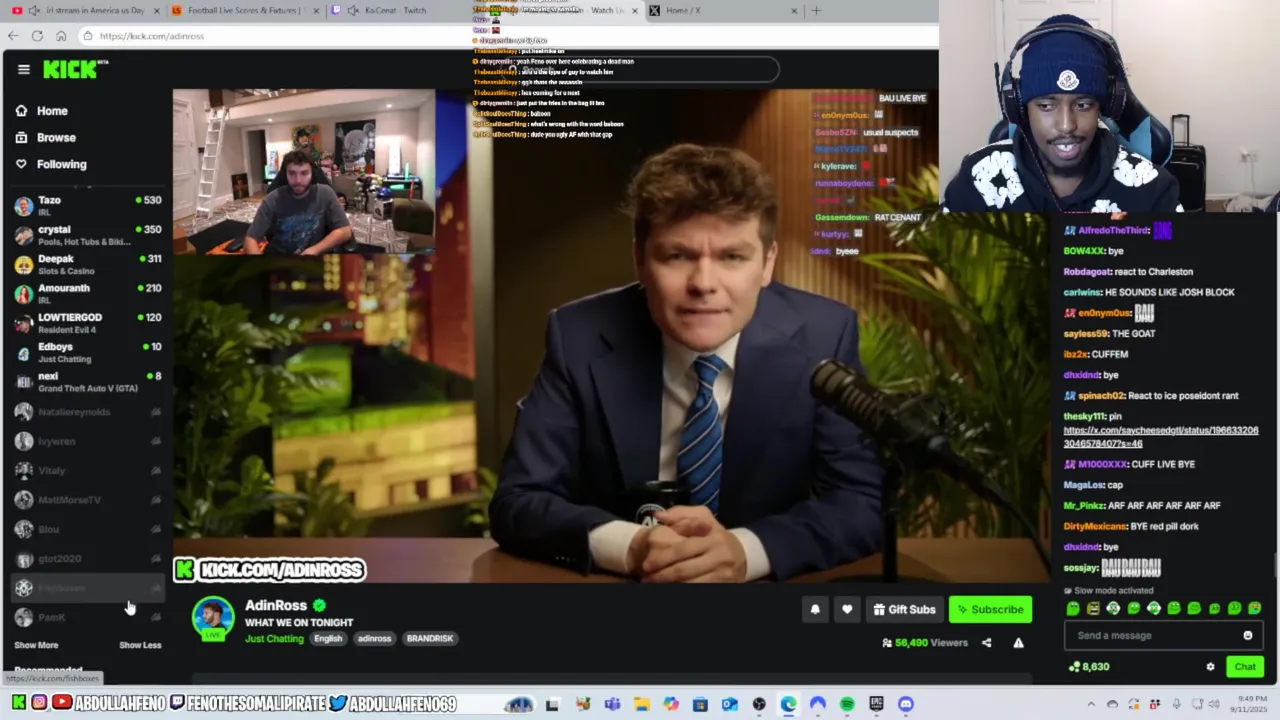Open OBS Studio from the taskbar
Image resolution: width=1280 pixels, height=720 pixels.
click(x=759, y=704)
